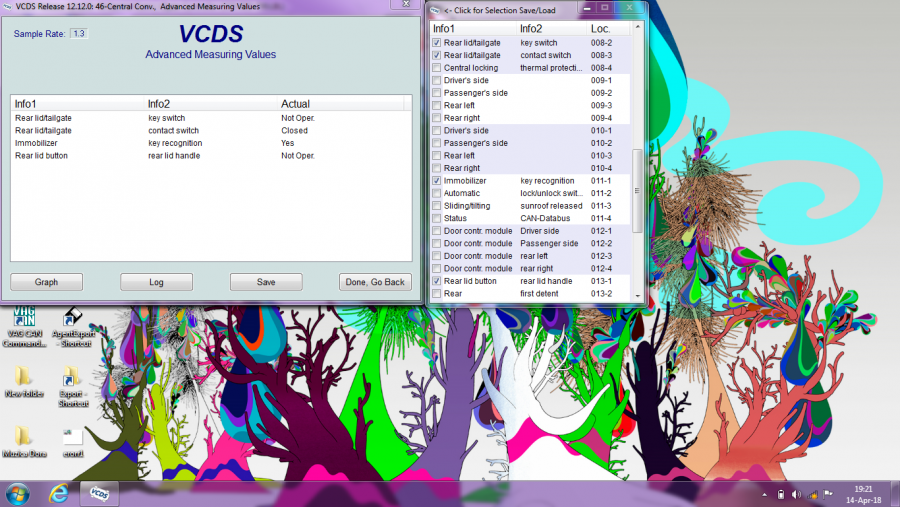Check Sliding/tilting sunroof released box
This screenshot has width=900, height=507.
436,206
